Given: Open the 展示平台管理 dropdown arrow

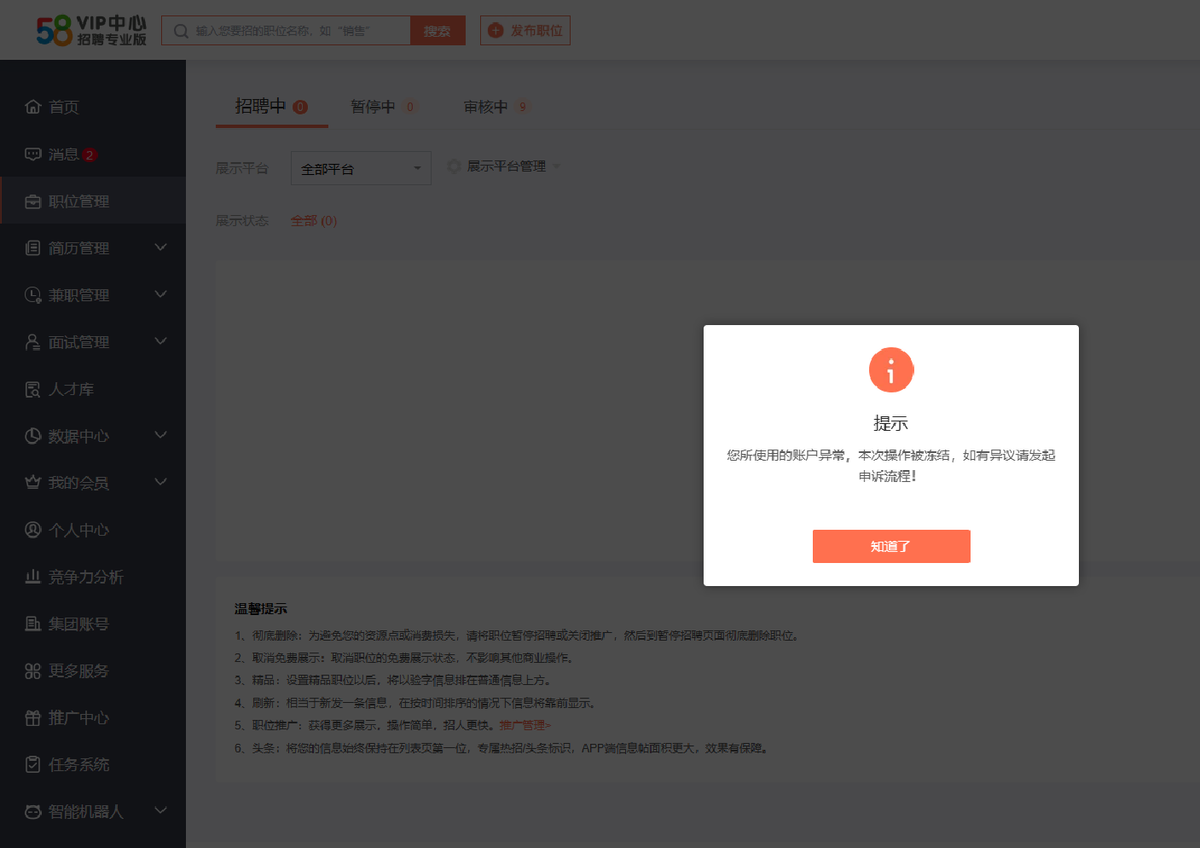Looking at the screenshot, I should pos(556,166).
